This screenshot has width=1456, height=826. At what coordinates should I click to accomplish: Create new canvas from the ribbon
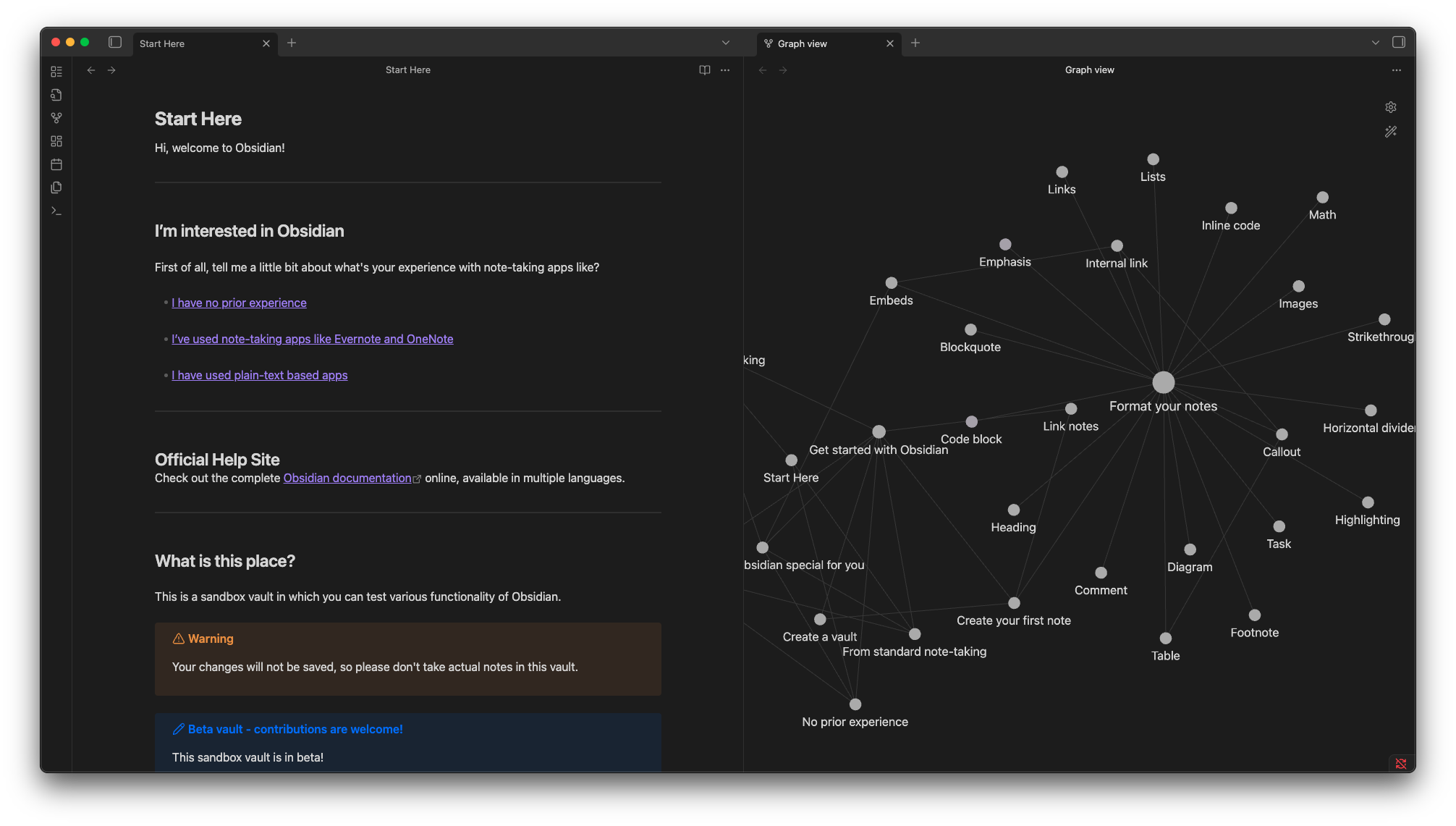(x=56, y=141)
